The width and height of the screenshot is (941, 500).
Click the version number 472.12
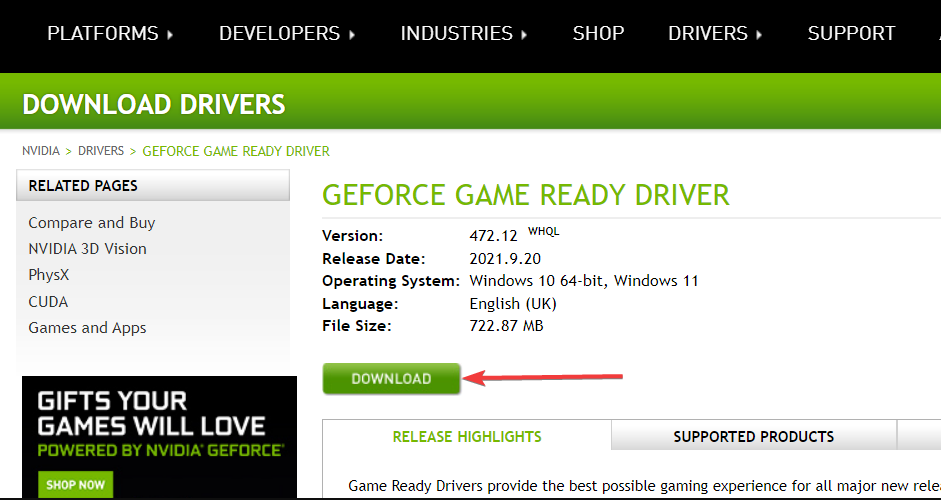click(493, 236)
